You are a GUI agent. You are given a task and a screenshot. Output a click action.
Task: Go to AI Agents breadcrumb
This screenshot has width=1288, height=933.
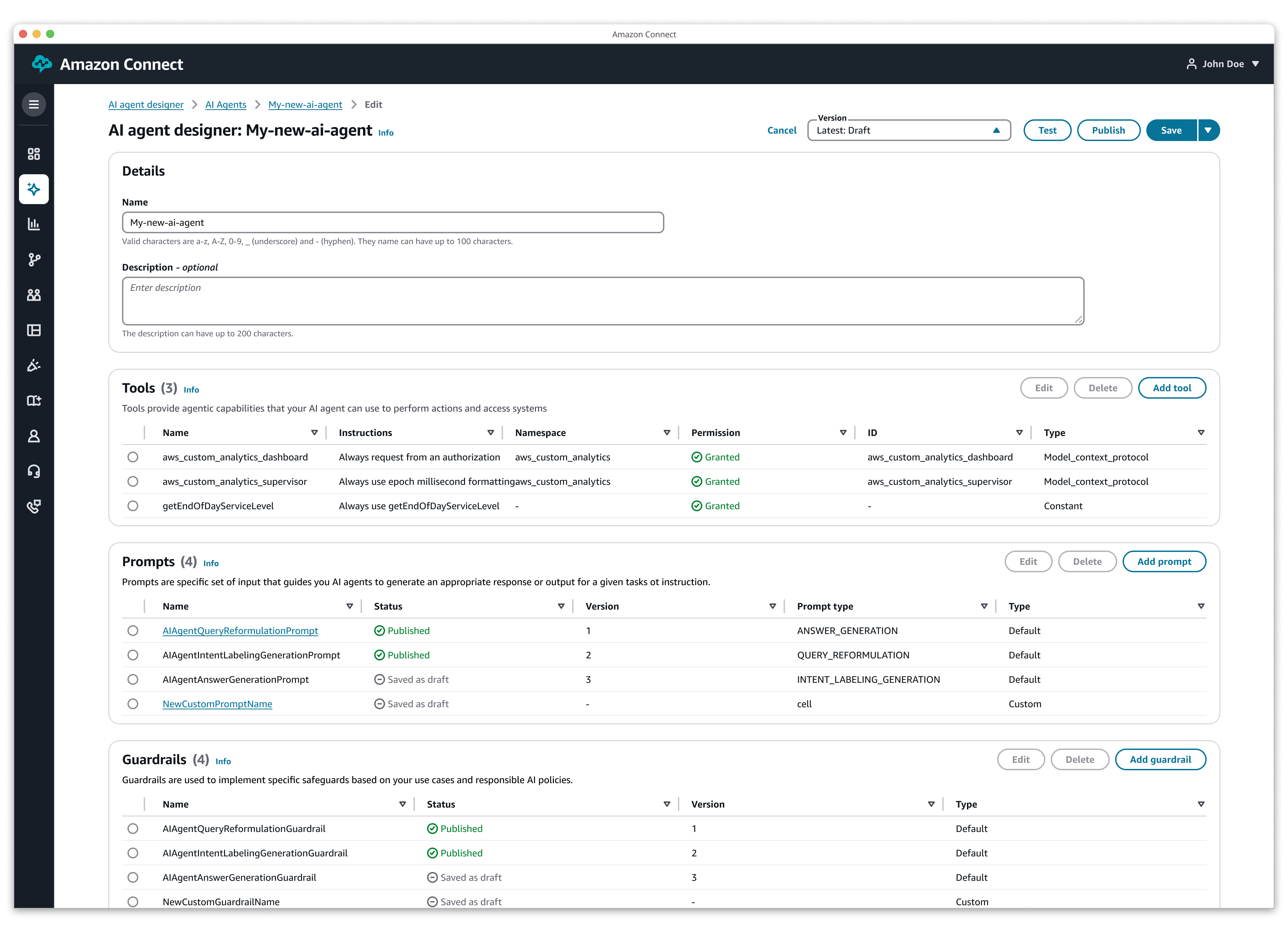point(225,104)
